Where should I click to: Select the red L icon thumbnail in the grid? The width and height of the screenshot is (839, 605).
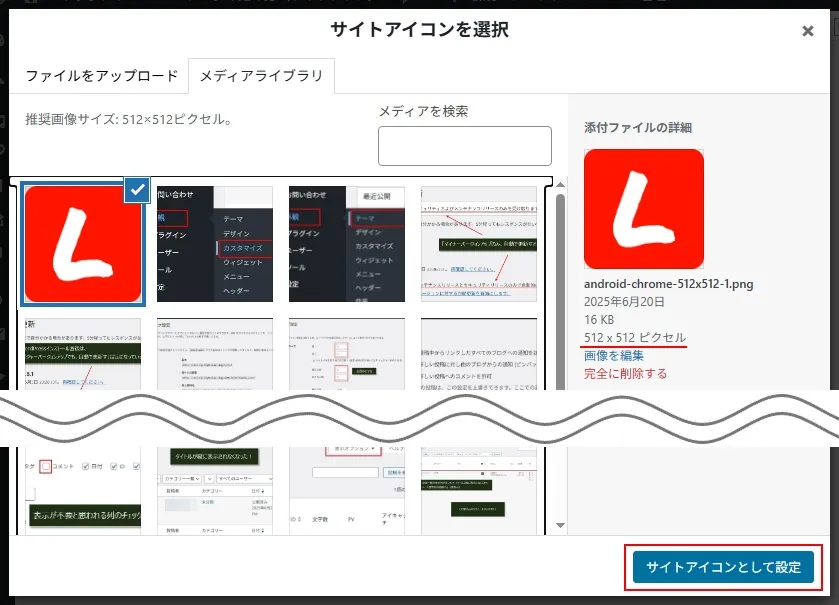click(x=82, y=245)
